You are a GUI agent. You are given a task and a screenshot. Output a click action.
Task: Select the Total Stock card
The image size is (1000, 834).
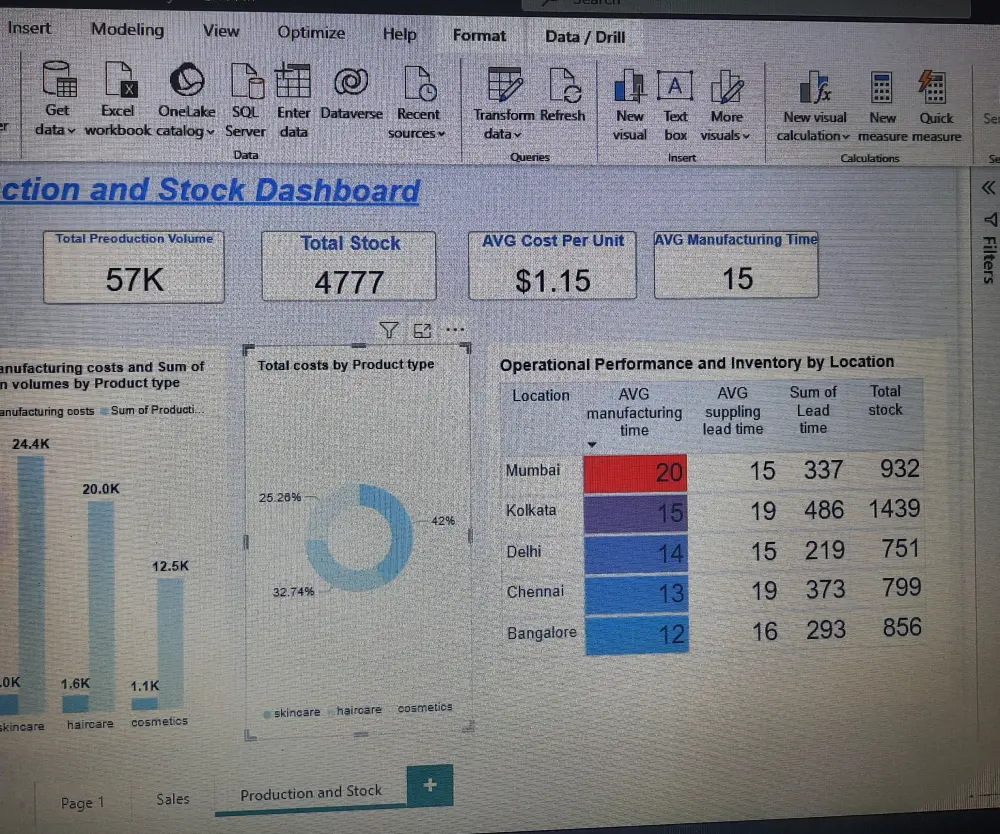pyautogui.click(x=349, y=266)
